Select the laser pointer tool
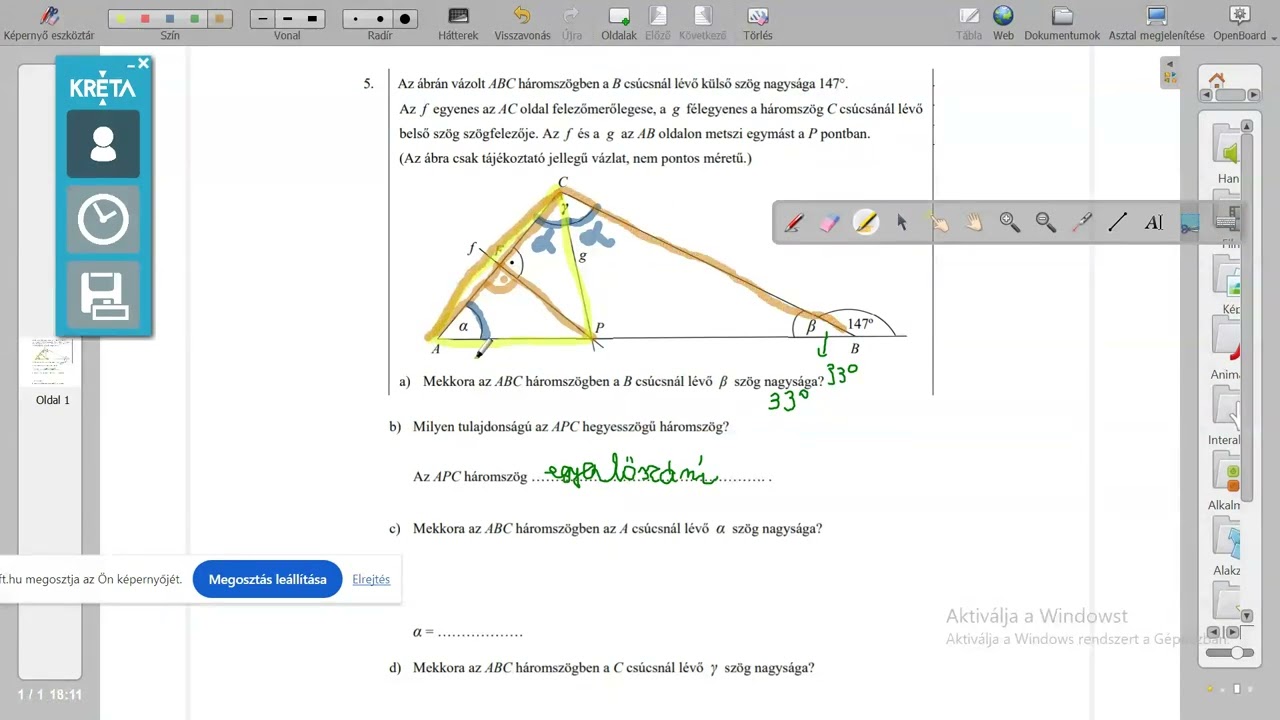The width and height of the screenshot is (1280, 720). (1082, 222)
